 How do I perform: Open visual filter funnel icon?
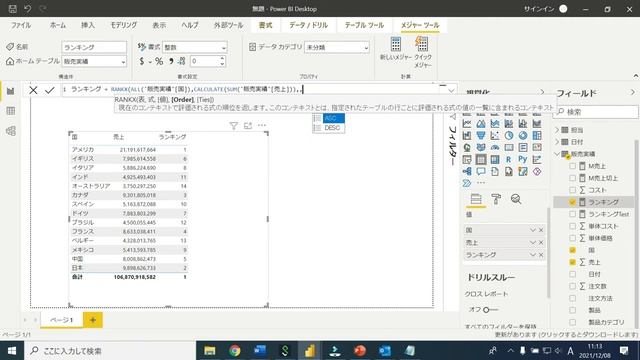(233, 126)
